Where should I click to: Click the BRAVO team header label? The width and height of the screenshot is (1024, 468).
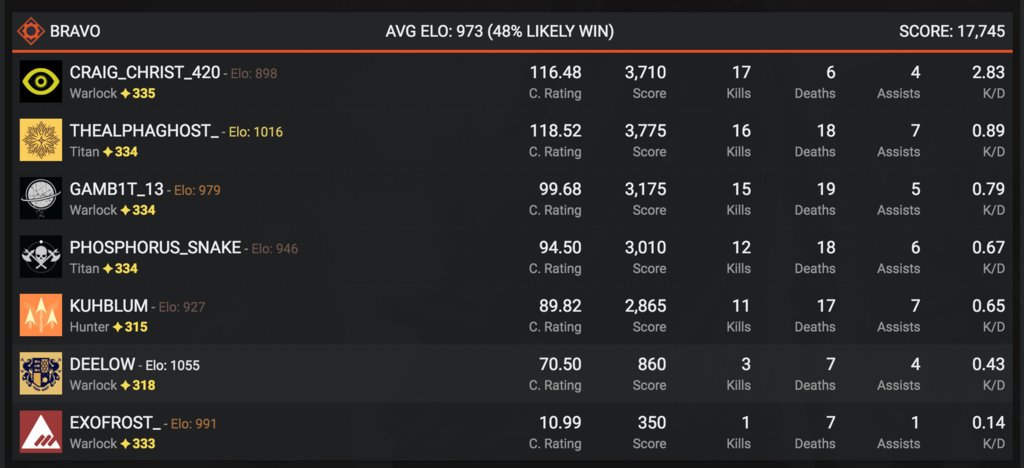75,31
